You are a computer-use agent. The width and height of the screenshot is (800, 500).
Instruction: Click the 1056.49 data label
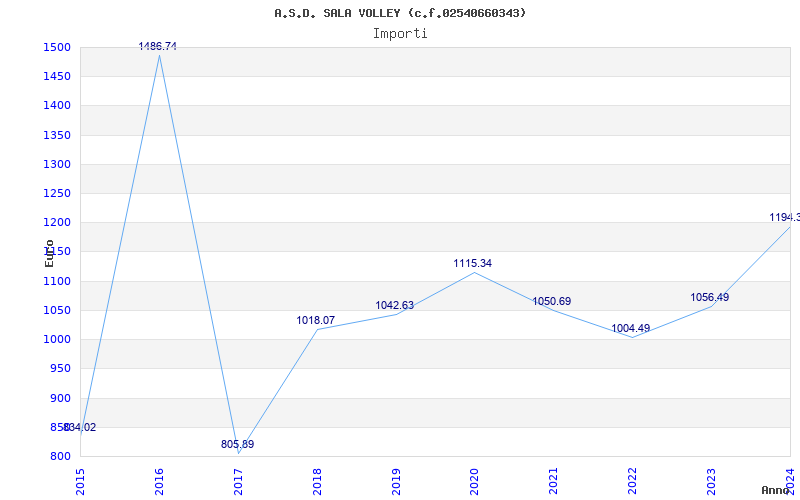[x=710, y=297]
